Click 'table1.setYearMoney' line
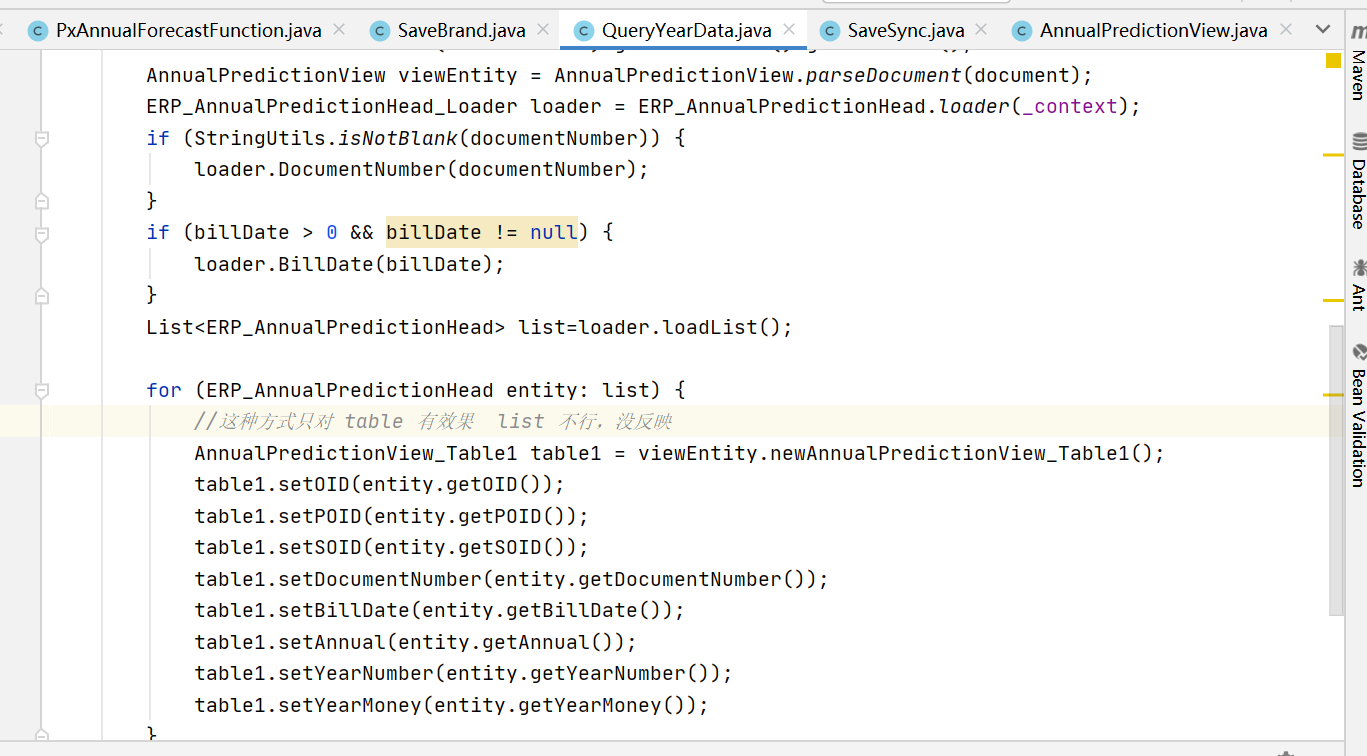 pos(452,705)
